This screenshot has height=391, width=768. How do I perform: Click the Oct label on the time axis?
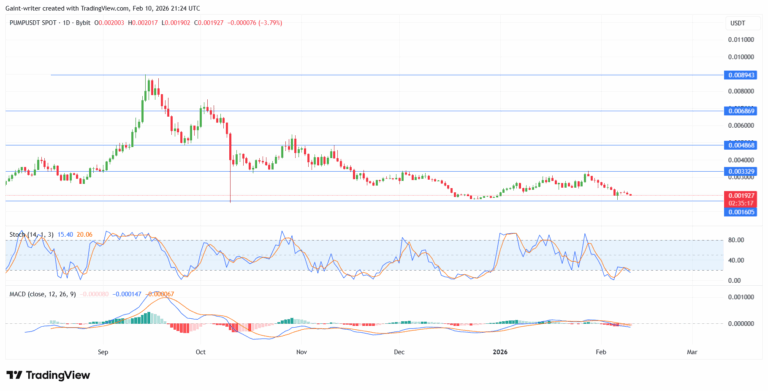(200, 352)
